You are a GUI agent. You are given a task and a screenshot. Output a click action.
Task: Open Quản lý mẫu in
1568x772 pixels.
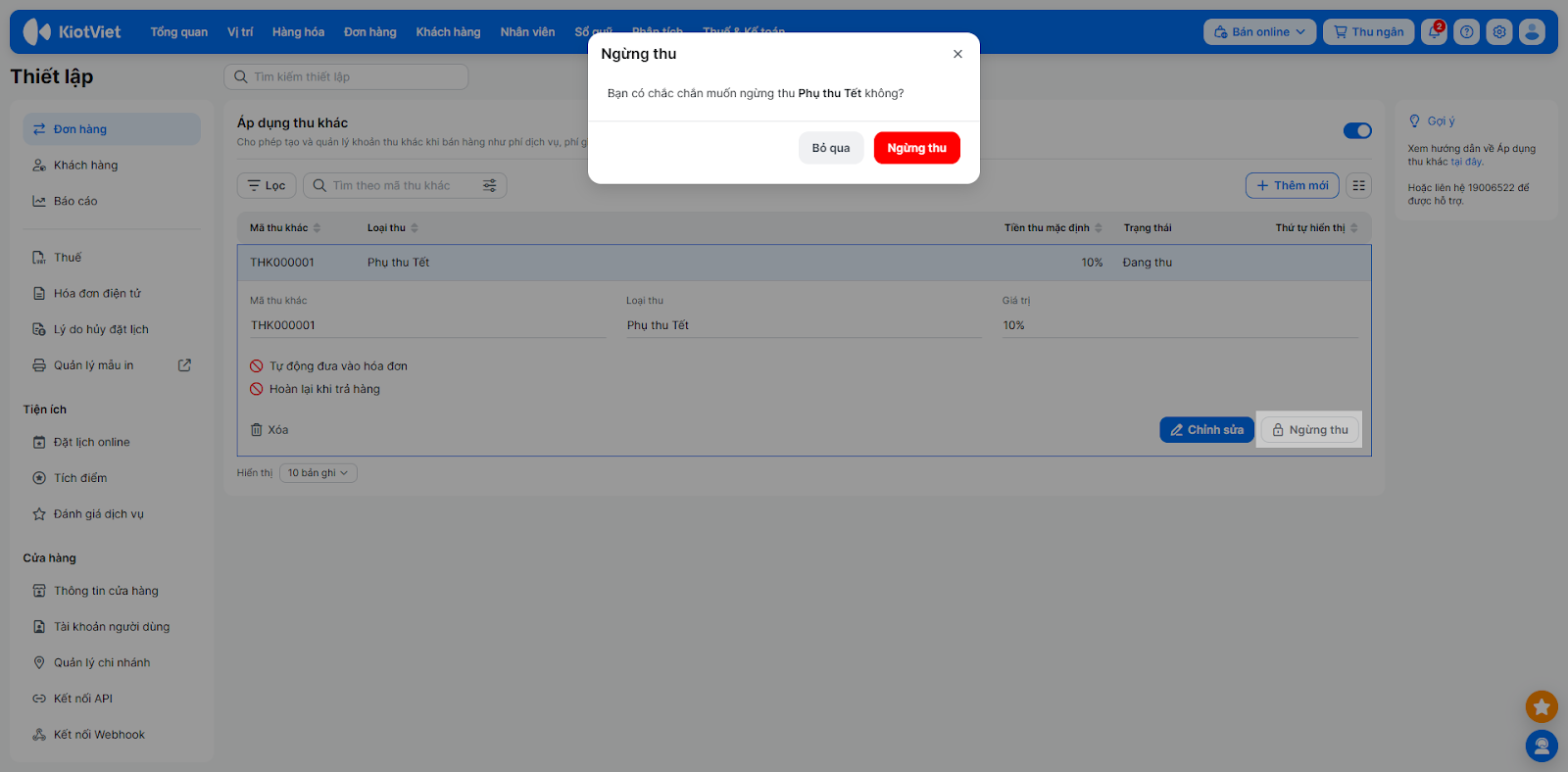tap(94, 365)
